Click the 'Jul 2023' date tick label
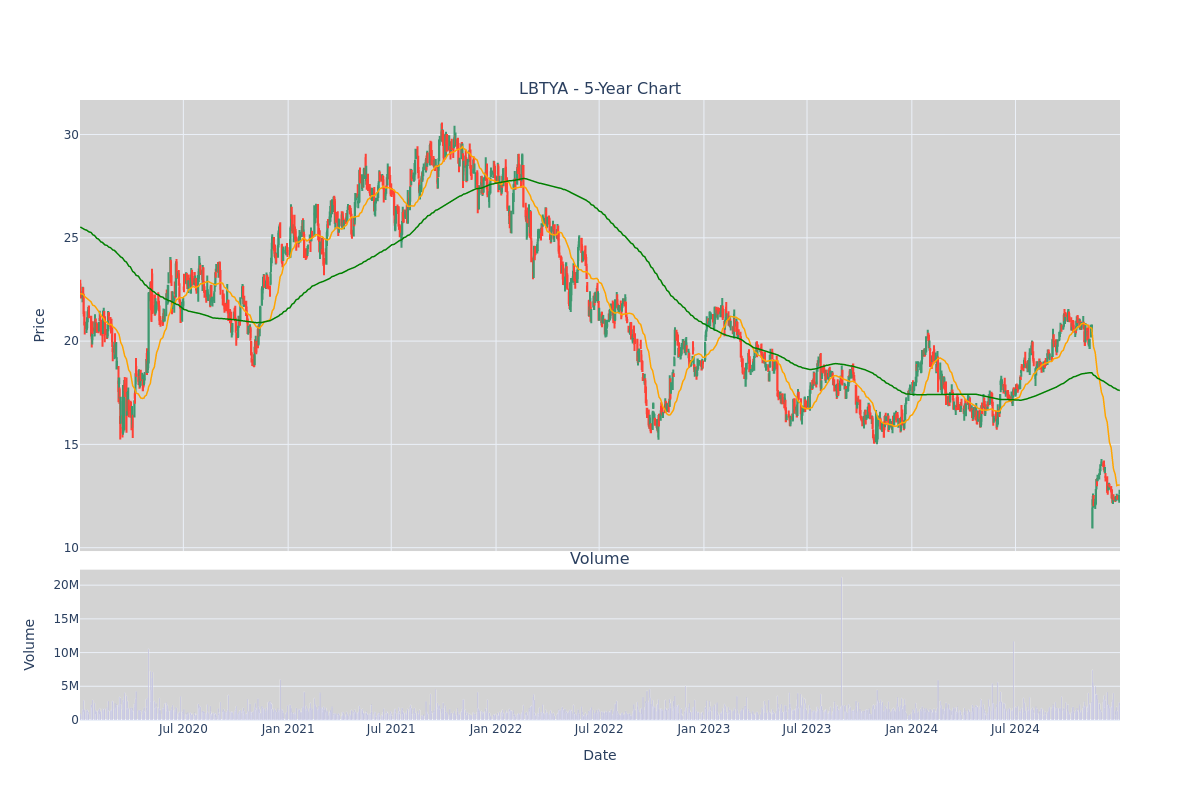 point(807,729)
